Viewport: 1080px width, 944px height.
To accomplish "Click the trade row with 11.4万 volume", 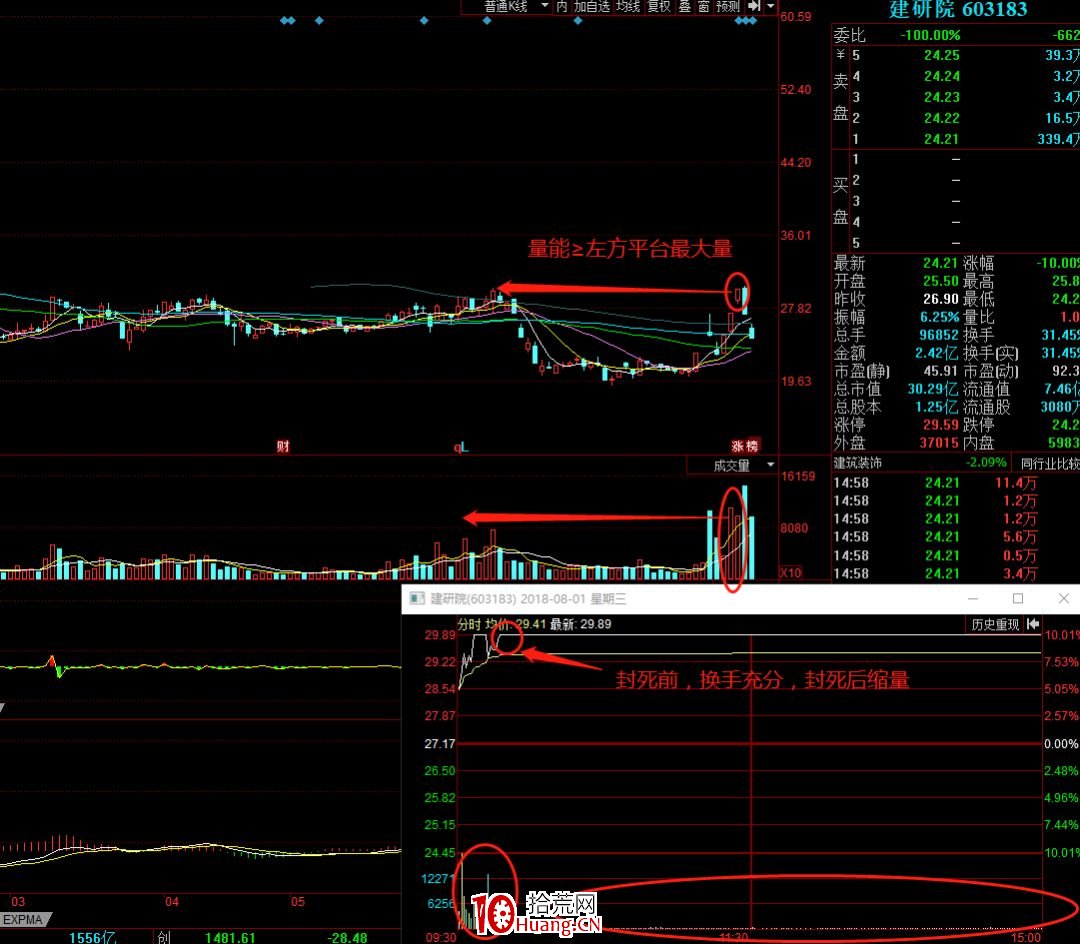I will (x=956, y=483).
